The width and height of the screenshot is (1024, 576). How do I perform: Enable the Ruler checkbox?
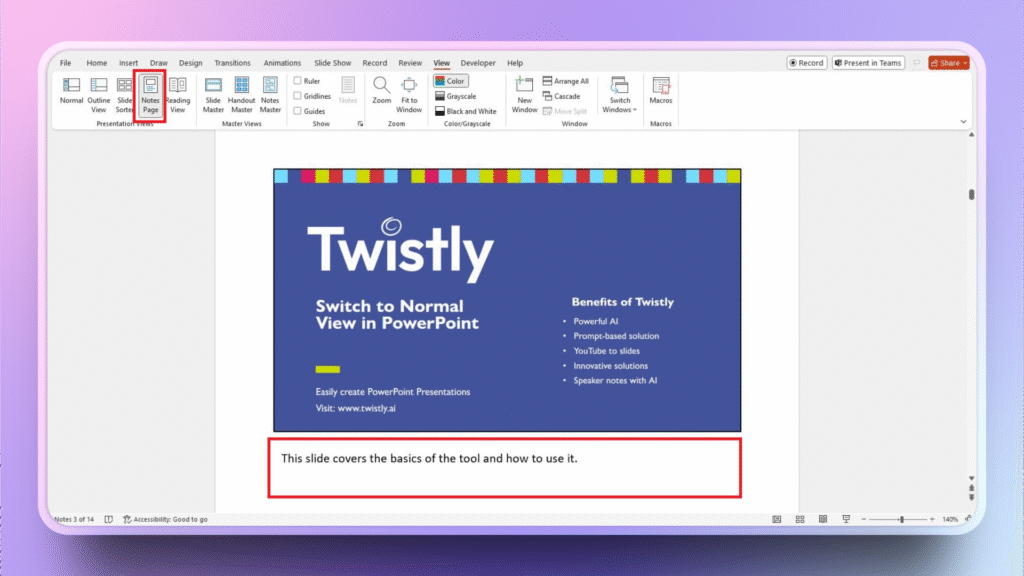[x=298, y=81]
